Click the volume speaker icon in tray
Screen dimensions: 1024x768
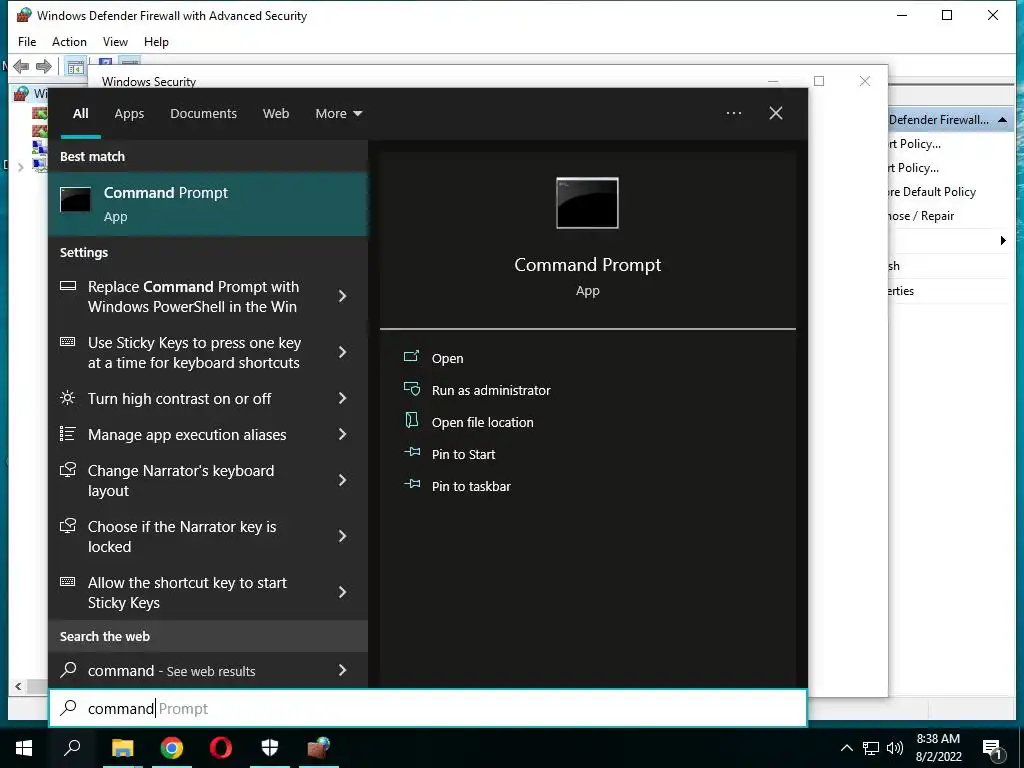point(895,748)
